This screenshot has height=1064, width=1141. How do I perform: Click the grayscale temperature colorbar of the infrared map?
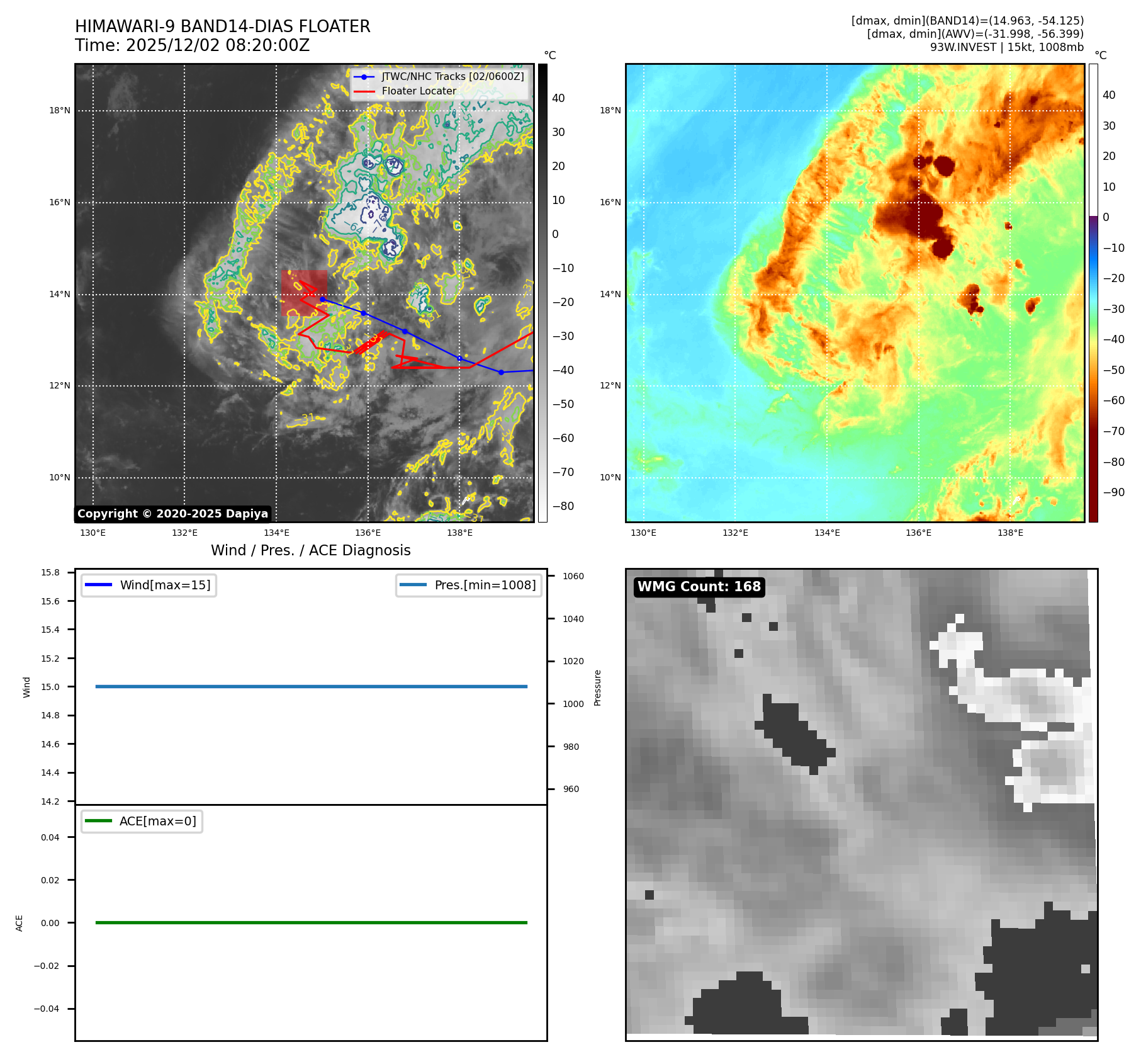tap(542, 293)
